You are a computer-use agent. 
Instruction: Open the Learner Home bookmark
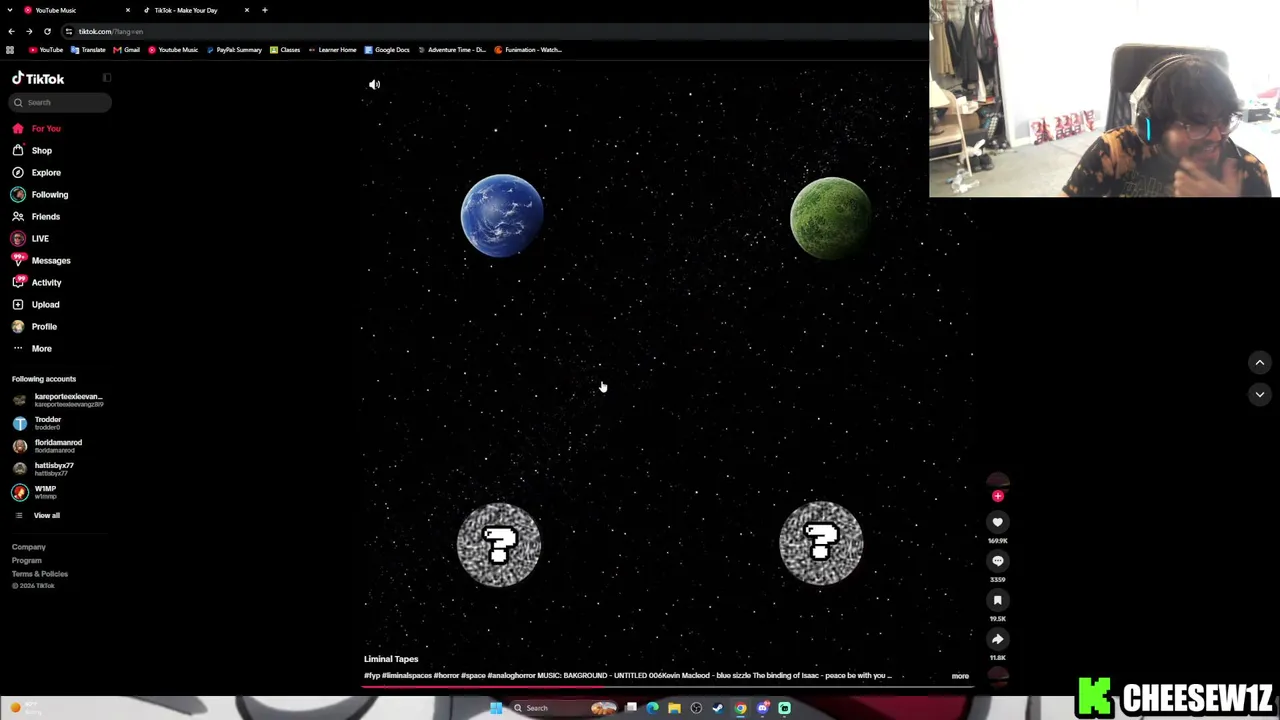332,50
